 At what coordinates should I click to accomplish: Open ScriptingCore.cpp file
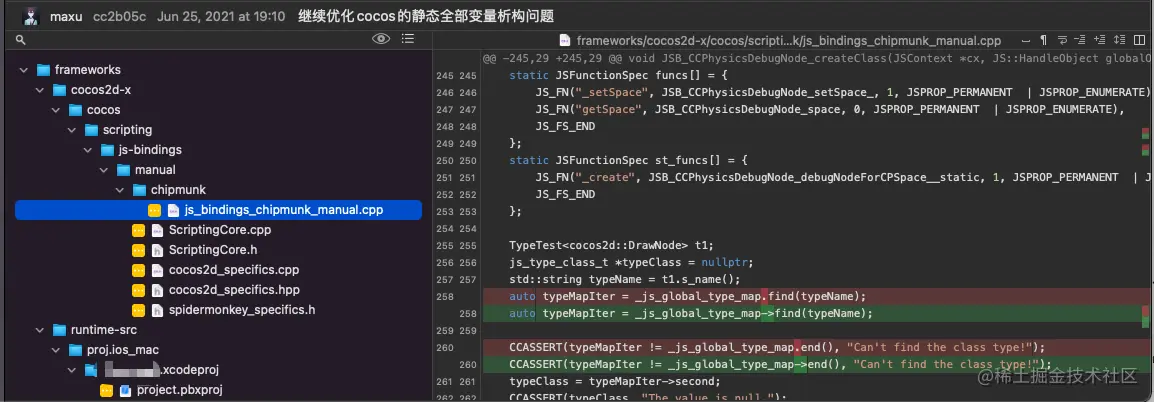(x=220, y=230)
